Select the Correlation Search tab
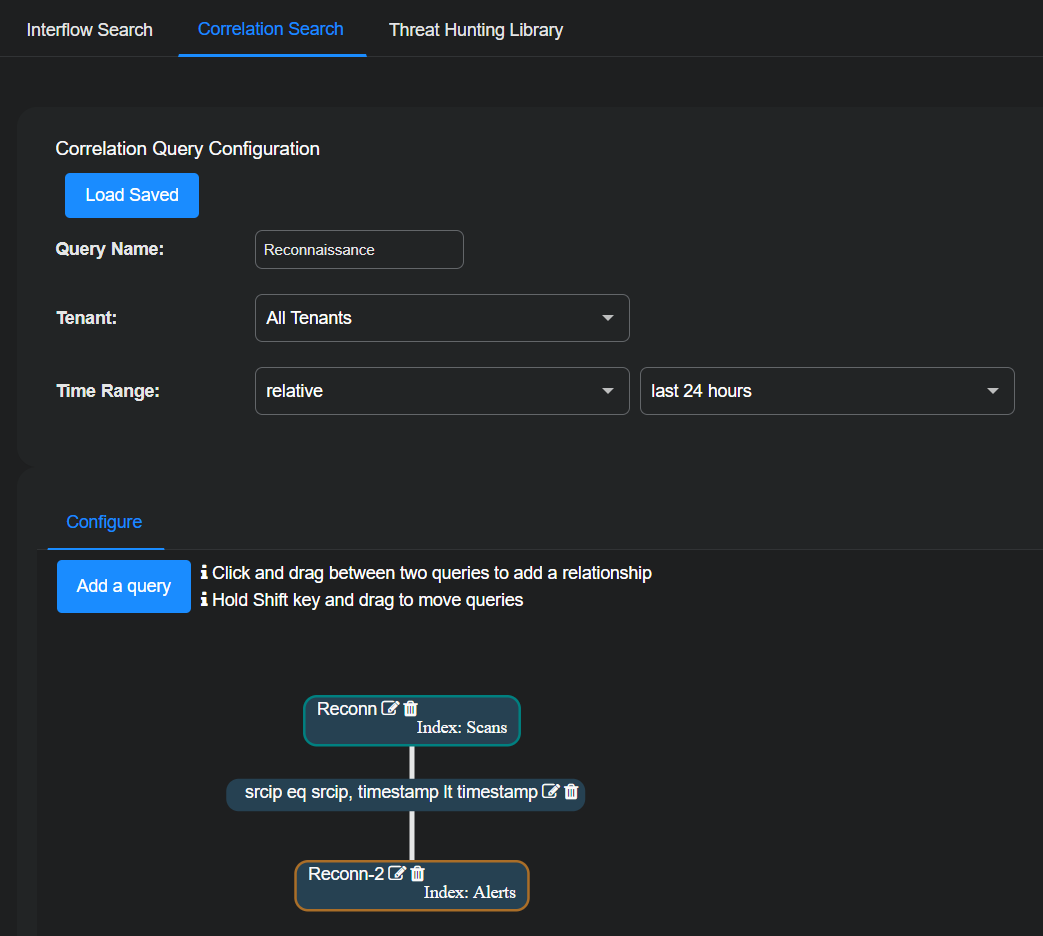1043x936 pixels. pyautogui.click(x=271, y=29)
